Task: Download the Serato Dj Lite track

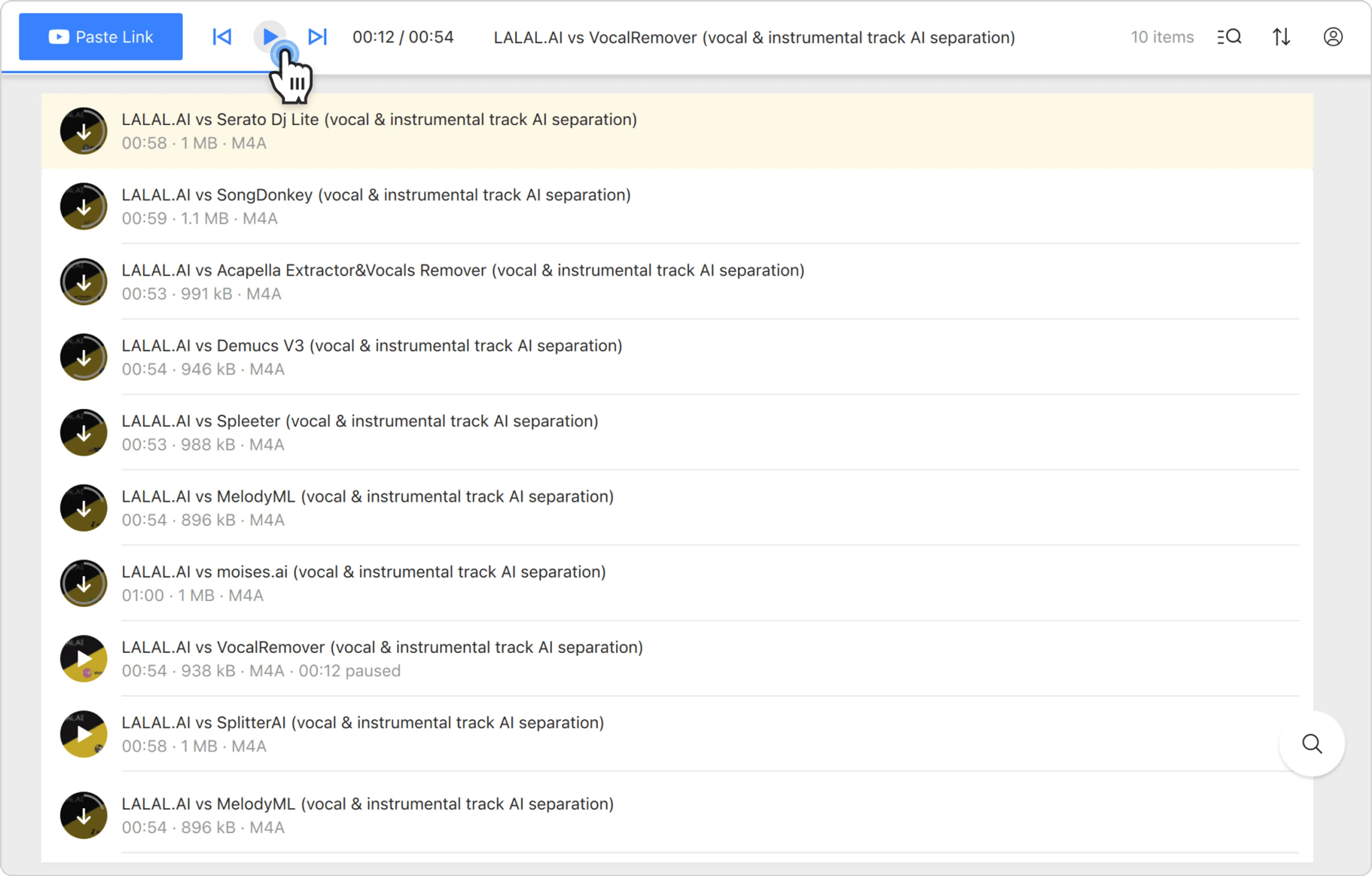Action: [x=84, y=131]
